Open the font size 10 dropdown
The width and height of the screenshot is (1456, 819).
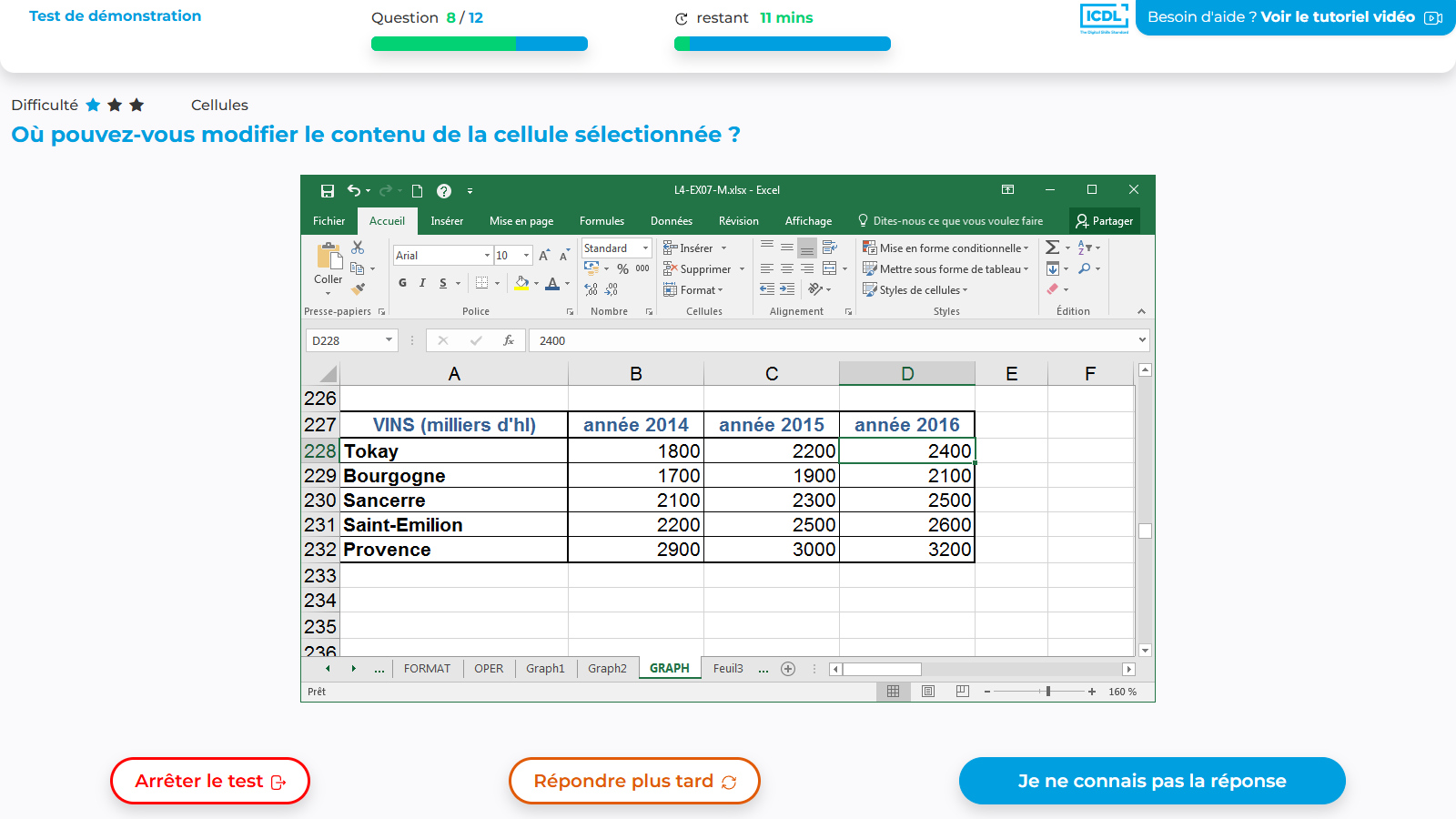(527, 256)
